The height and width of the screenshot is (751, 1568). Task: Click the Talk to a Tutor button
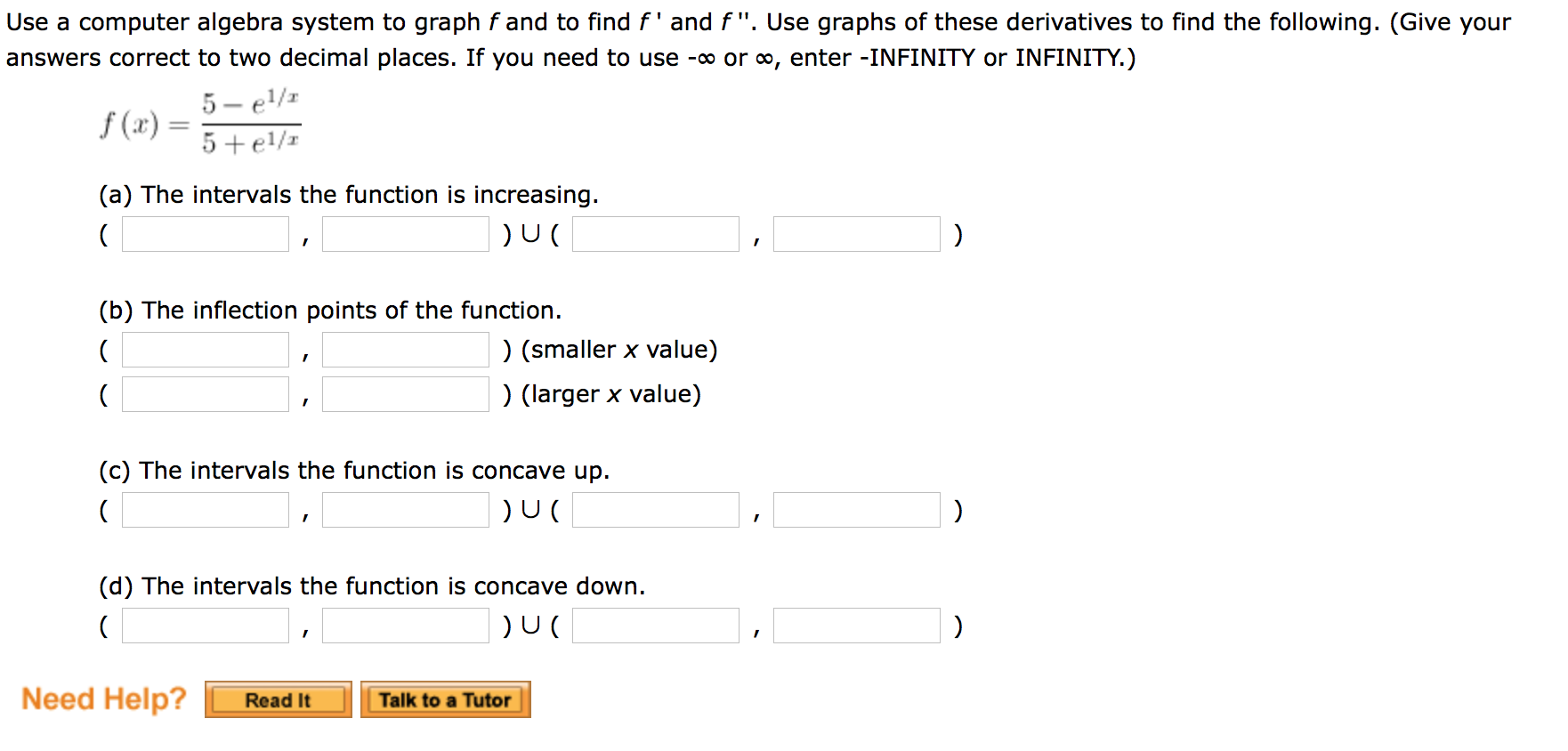pos(445,700)
